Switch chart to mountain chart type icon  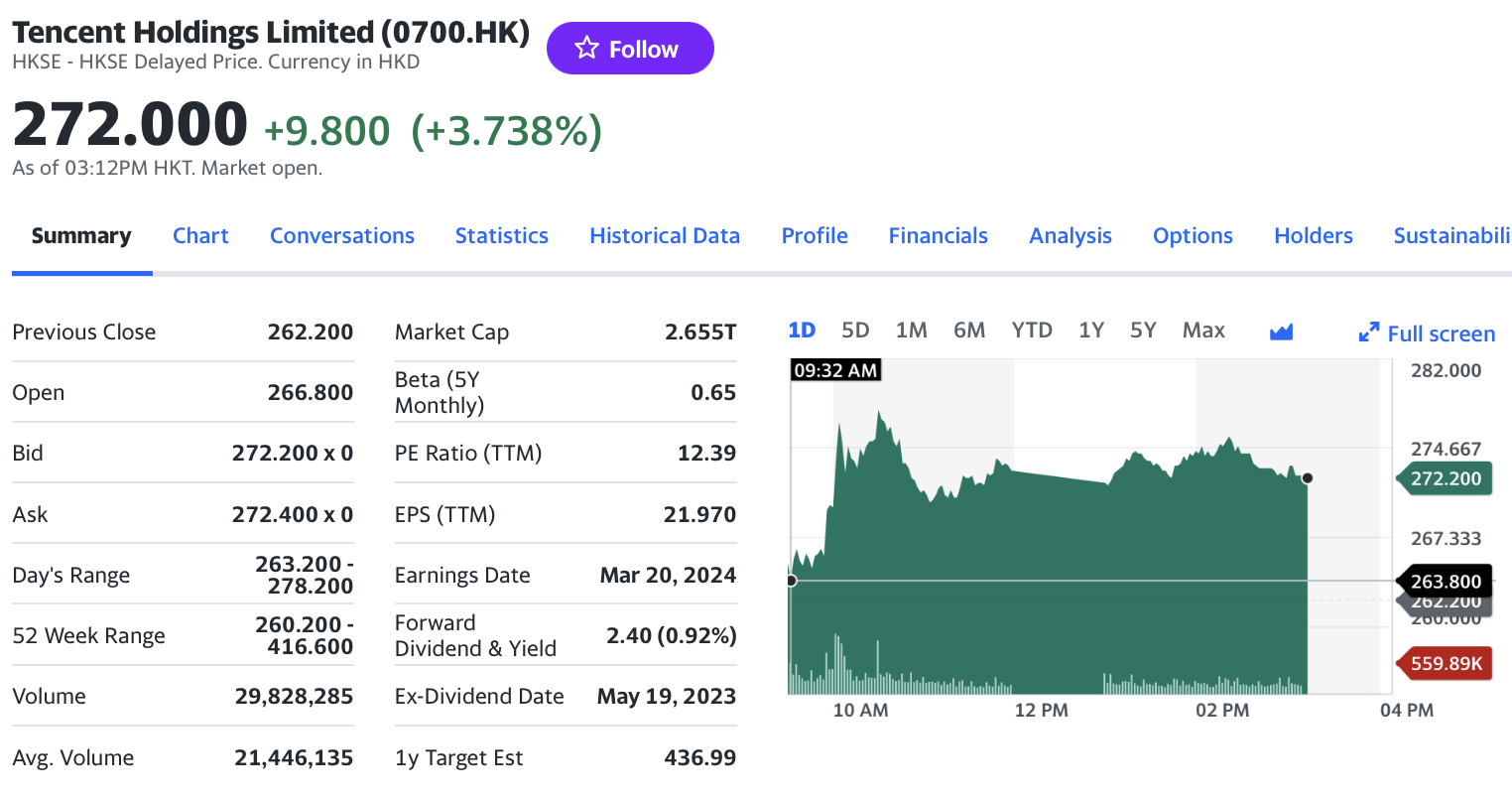tap(1281, 332)
